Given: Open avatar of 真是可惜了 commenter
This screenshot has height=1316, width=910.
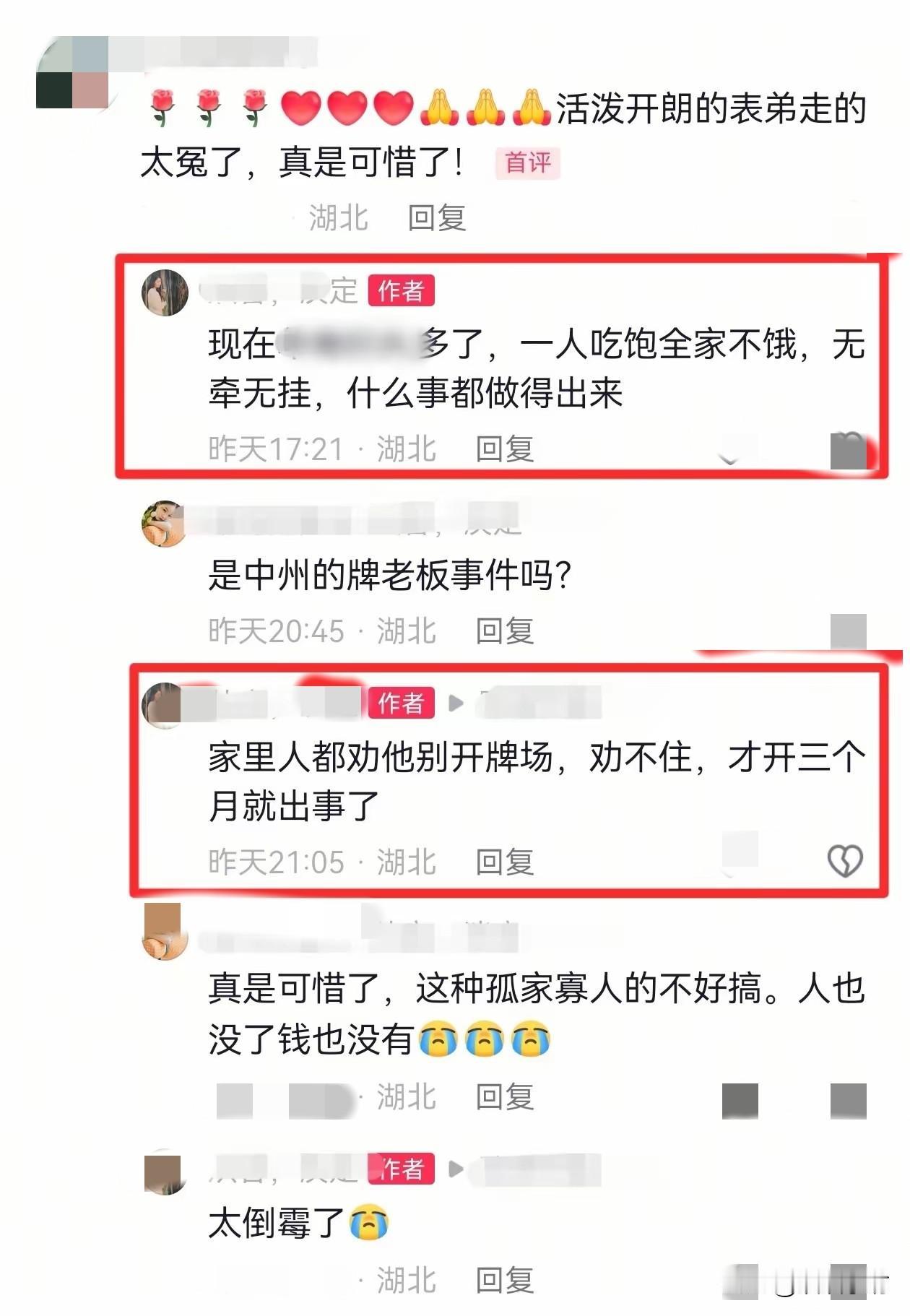Looking at the screenshot, I should click(165, 931).
